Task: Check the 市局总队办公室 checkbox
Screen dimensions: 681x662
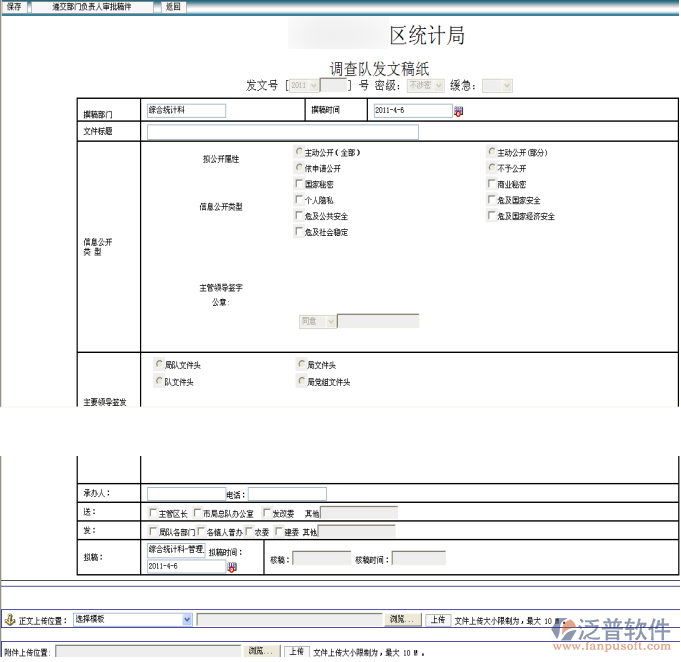Action: 197,513
